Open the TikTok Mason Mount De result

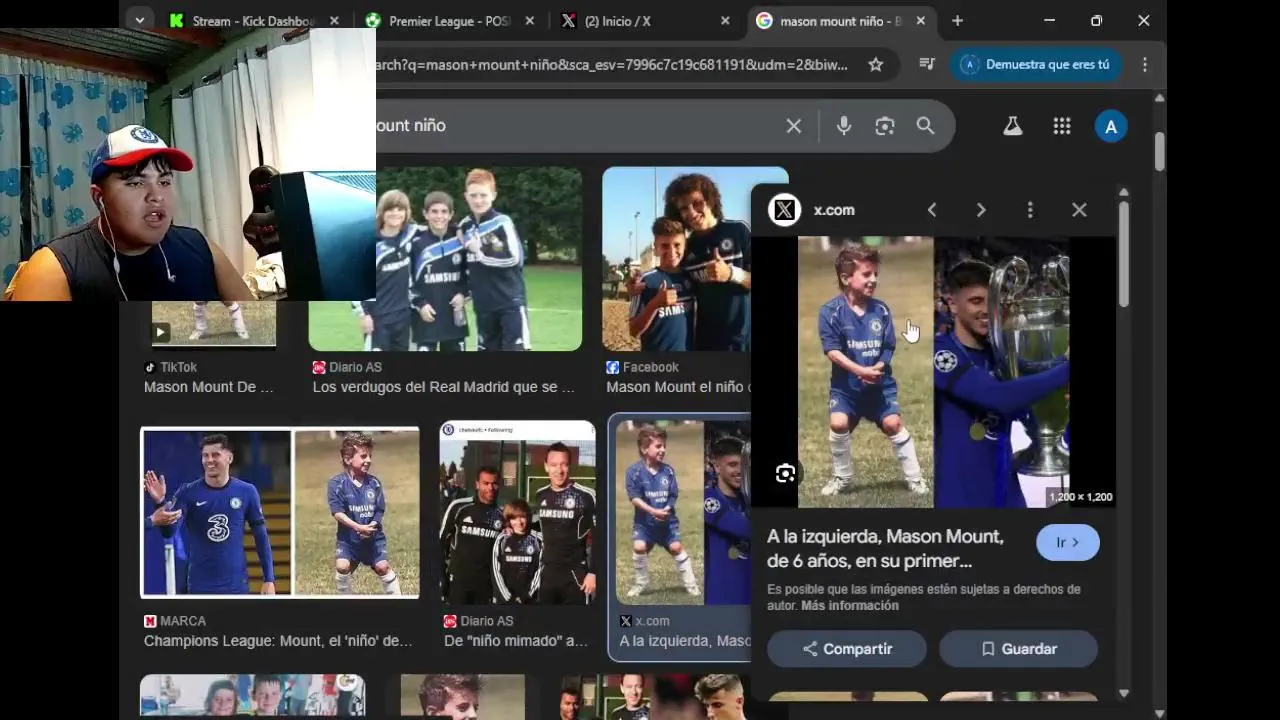208,387
